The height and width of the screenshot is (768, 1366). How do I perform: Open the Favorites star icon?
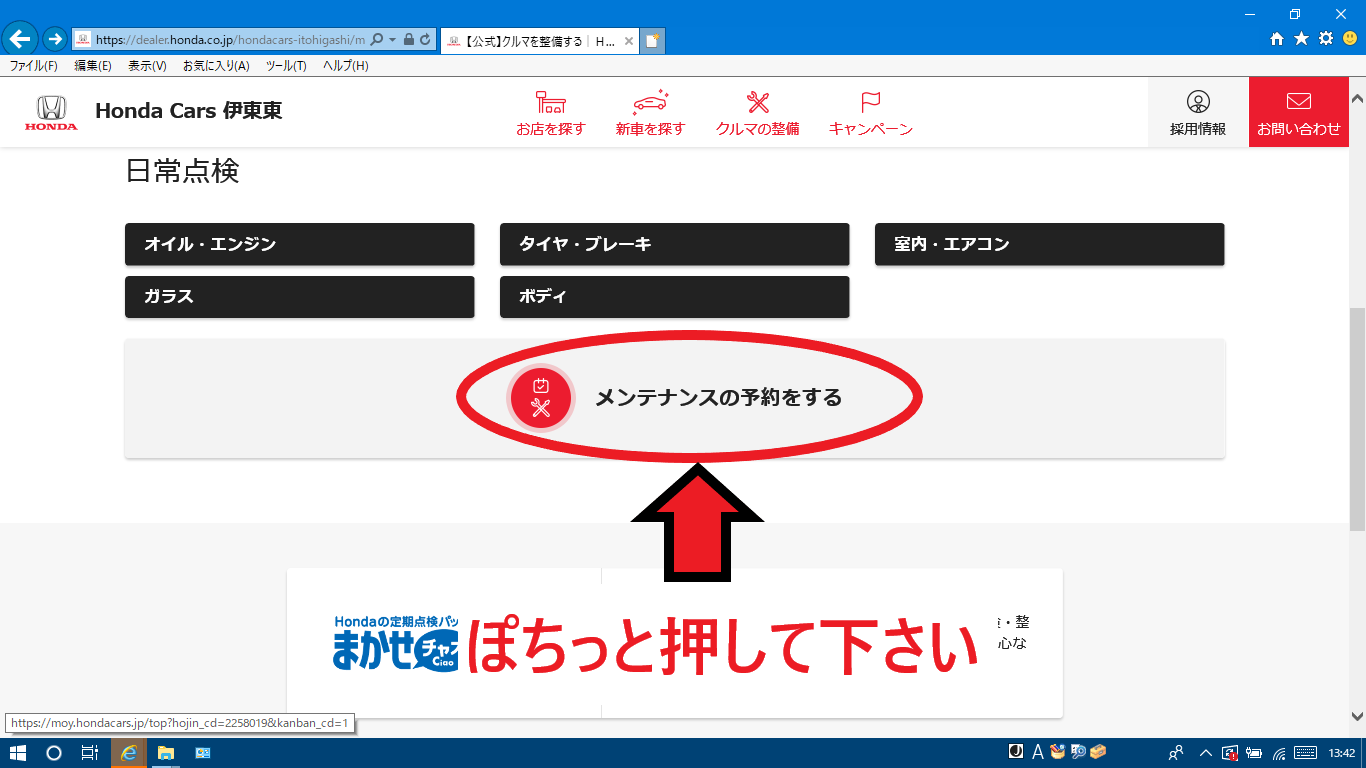tap(1301, 39)
